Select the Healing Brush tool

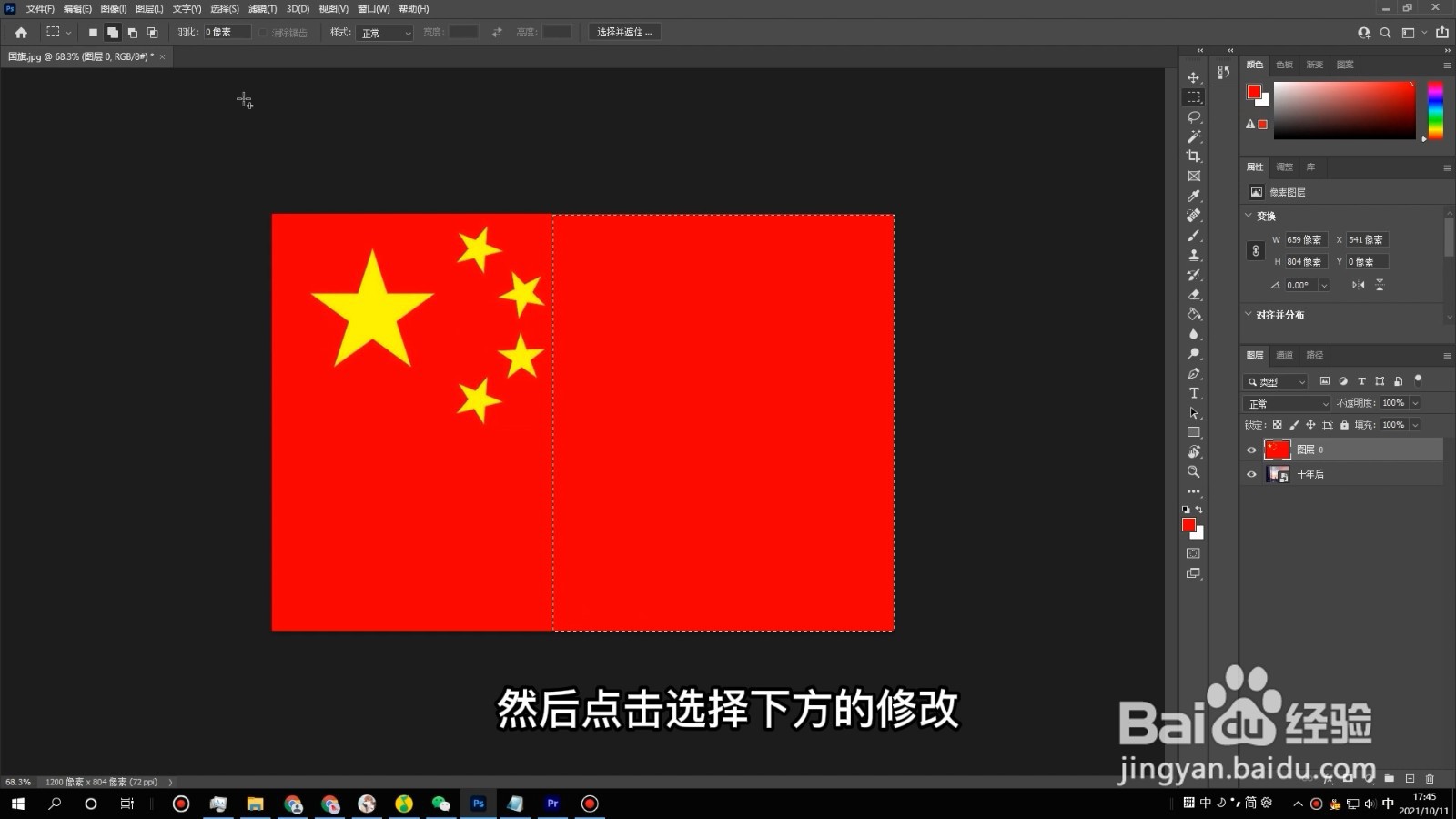pyautogui.click(x=1193, y=216)
